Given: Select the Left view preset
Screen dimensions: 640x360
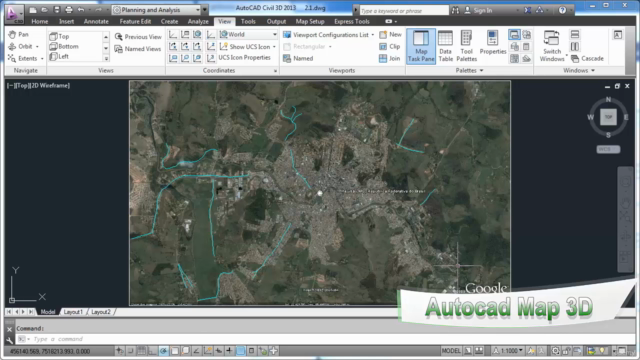Looking at the screenshot, I should [x=59, y=57].
